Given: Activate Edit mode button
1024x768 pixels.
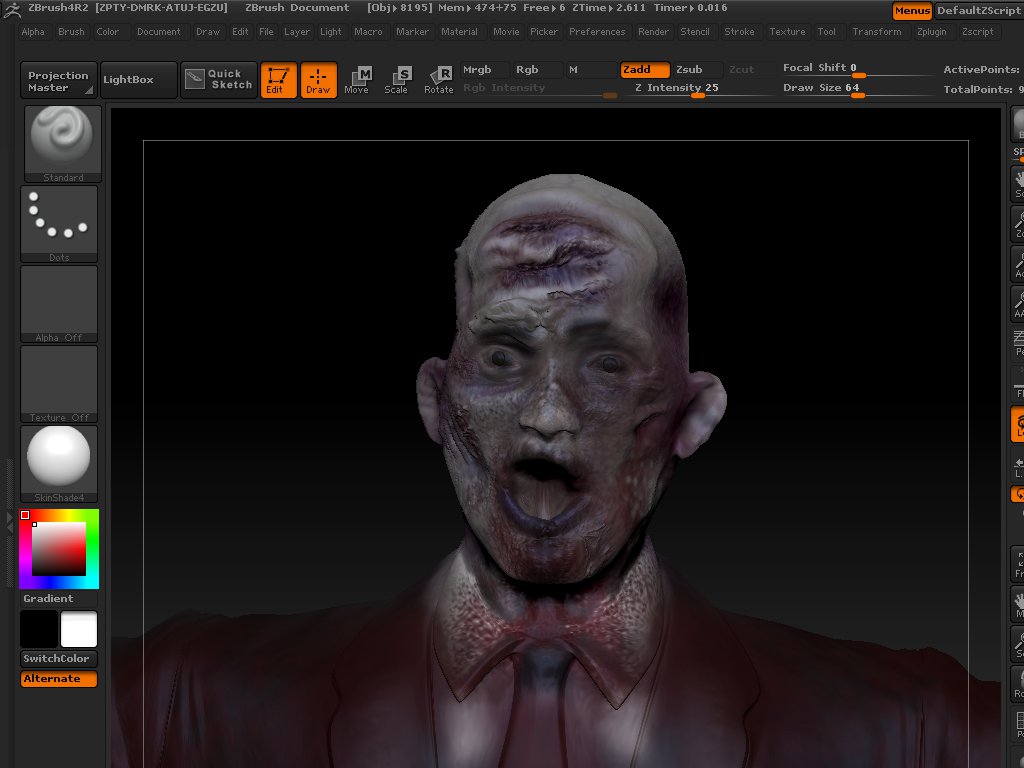Looking at the screenshot, I should pos(279,80).
